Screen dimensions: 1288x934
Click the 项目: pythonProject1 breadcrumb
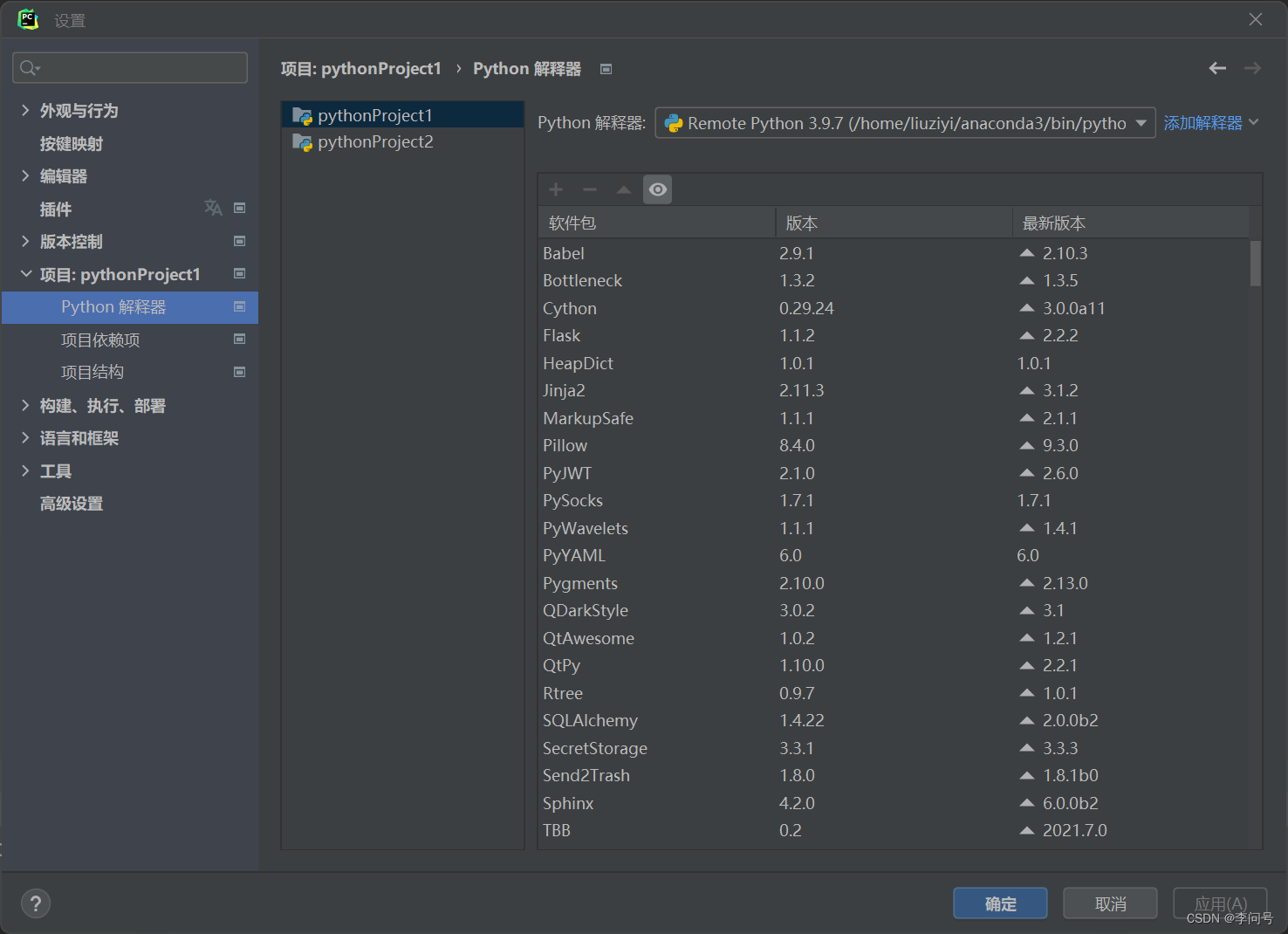[x=361, y=68]
